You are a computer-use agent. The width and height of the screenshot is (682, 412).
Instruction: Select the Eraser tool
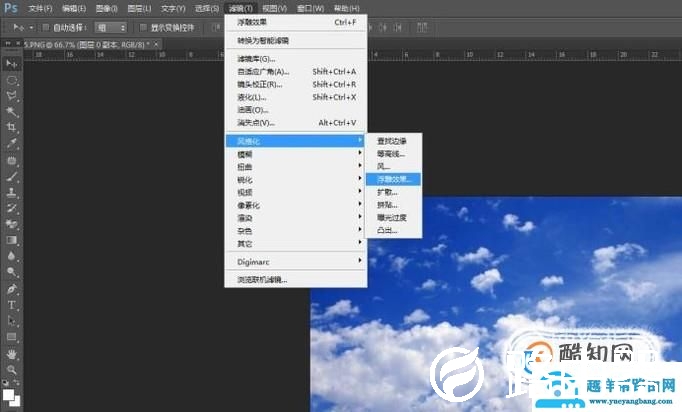coord(12,224)
